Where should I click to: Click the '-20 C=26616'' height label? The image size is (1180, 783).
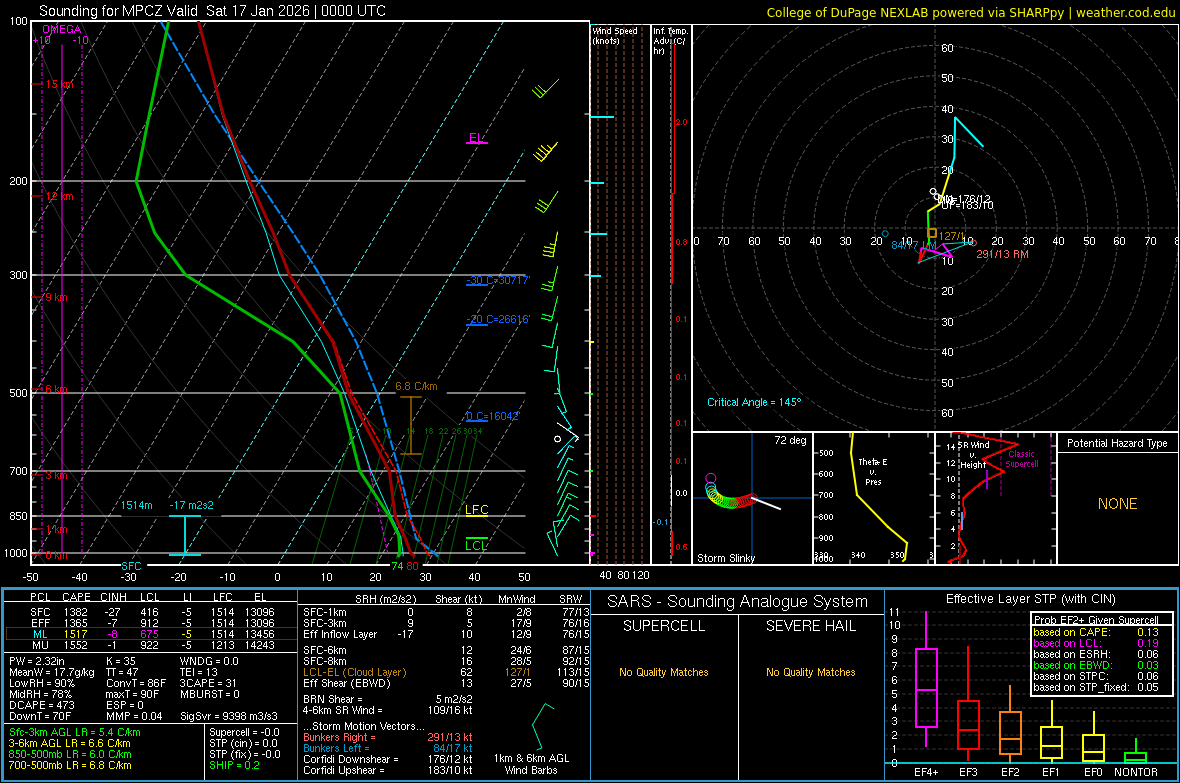497,319
